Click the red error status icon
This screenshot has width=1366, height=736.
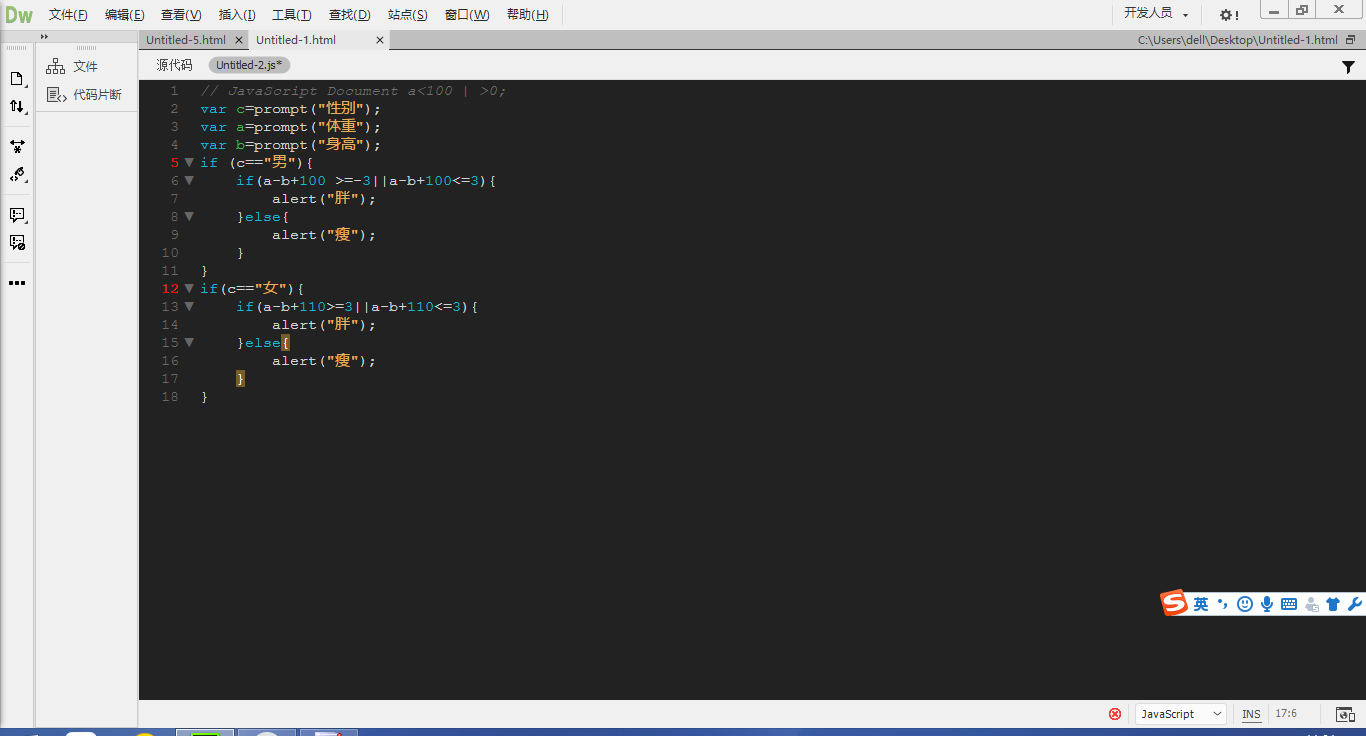click(1115, 714)
